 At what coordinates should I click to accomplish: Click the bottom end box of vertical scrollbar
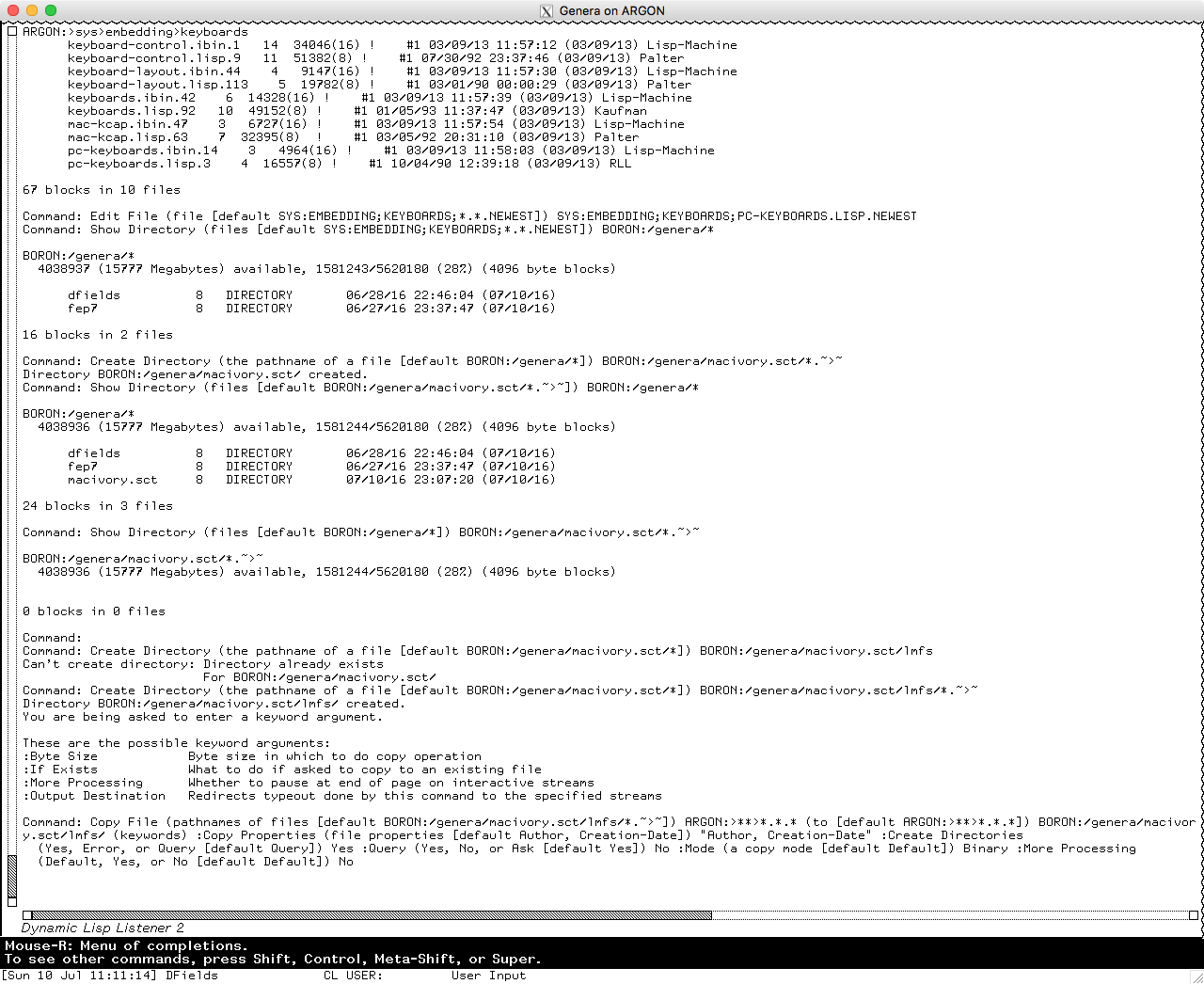[x=12, y=900]
